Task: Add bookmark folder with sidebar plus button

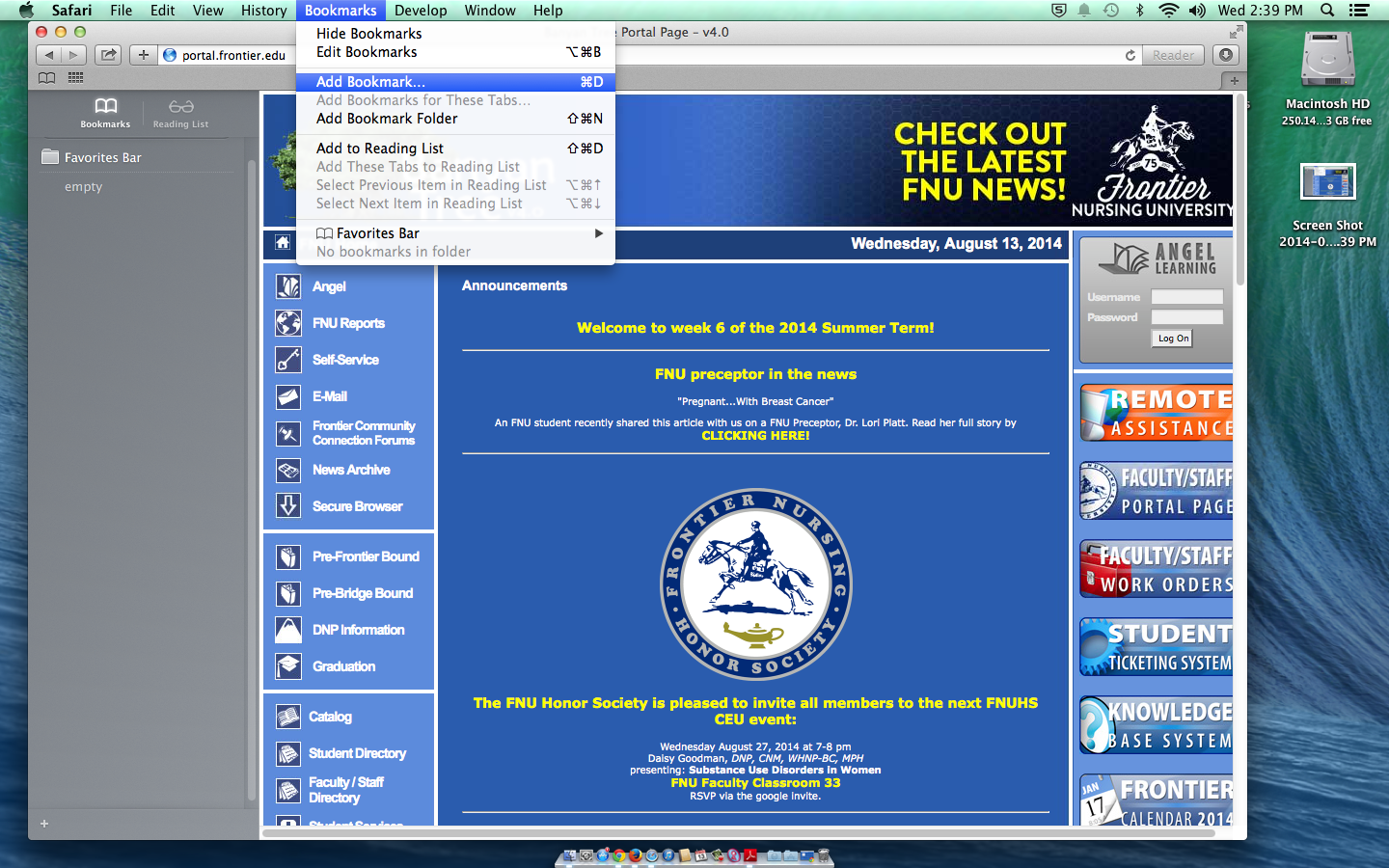Action: point(44,824)
